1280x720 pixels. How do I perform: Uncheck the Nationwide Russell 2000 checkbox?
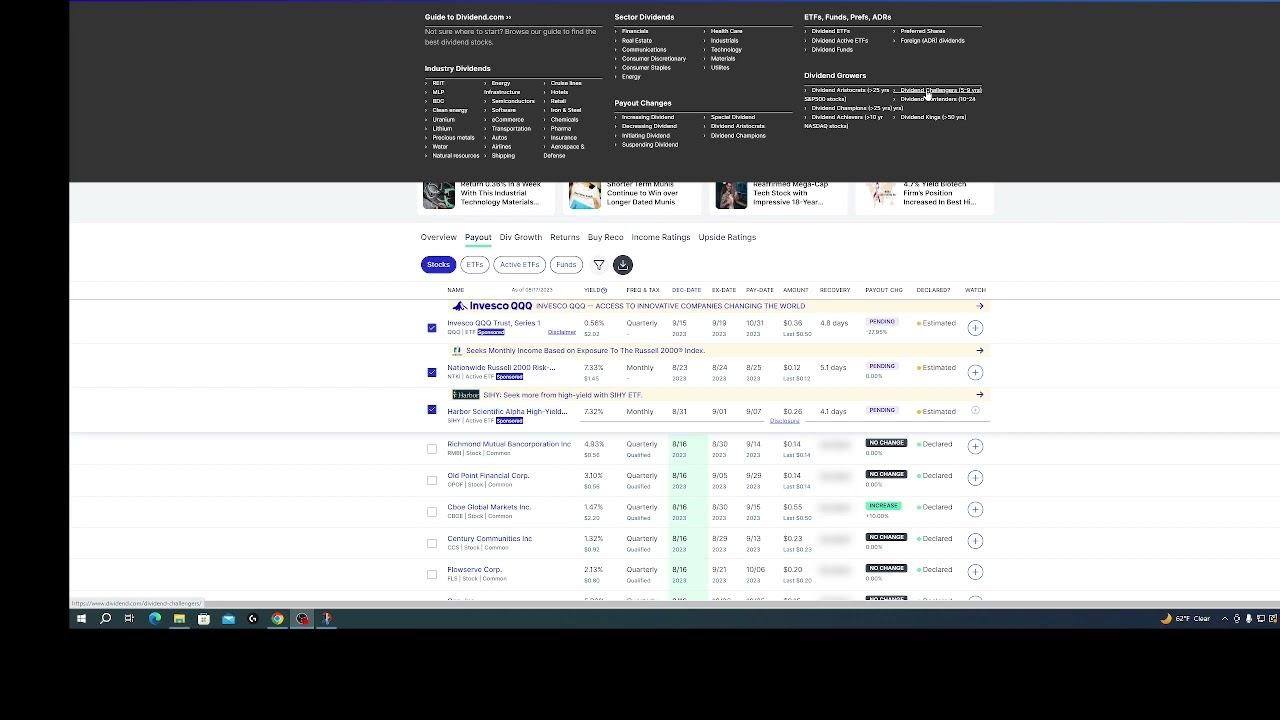(432, 372)
